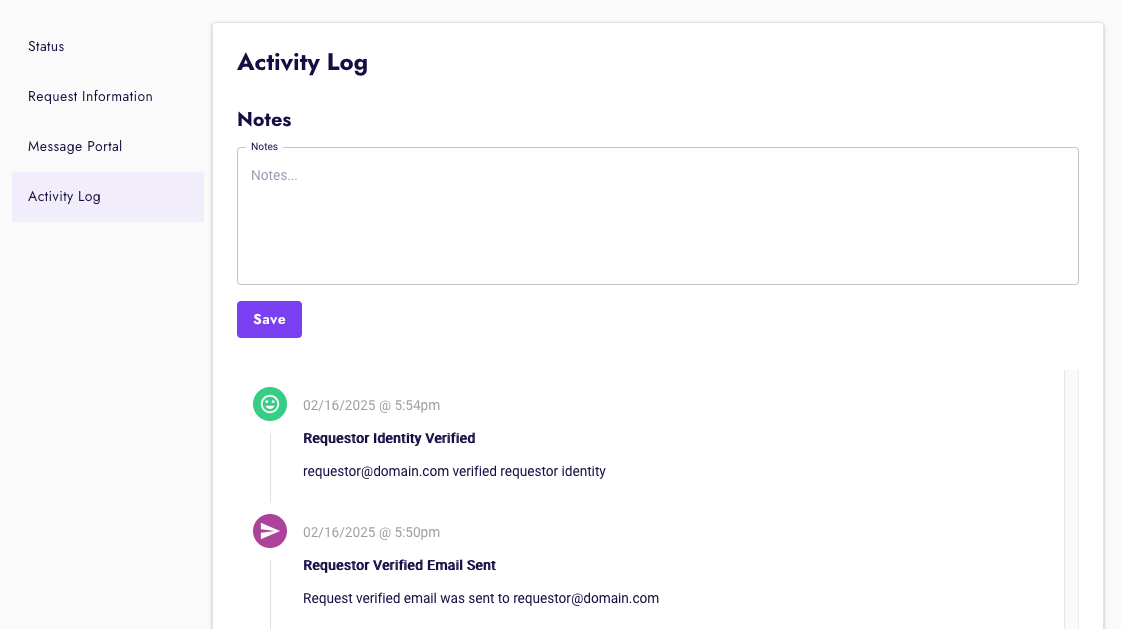
Task: Click the green smiley identity verified icon
Action: pos(270,404)
